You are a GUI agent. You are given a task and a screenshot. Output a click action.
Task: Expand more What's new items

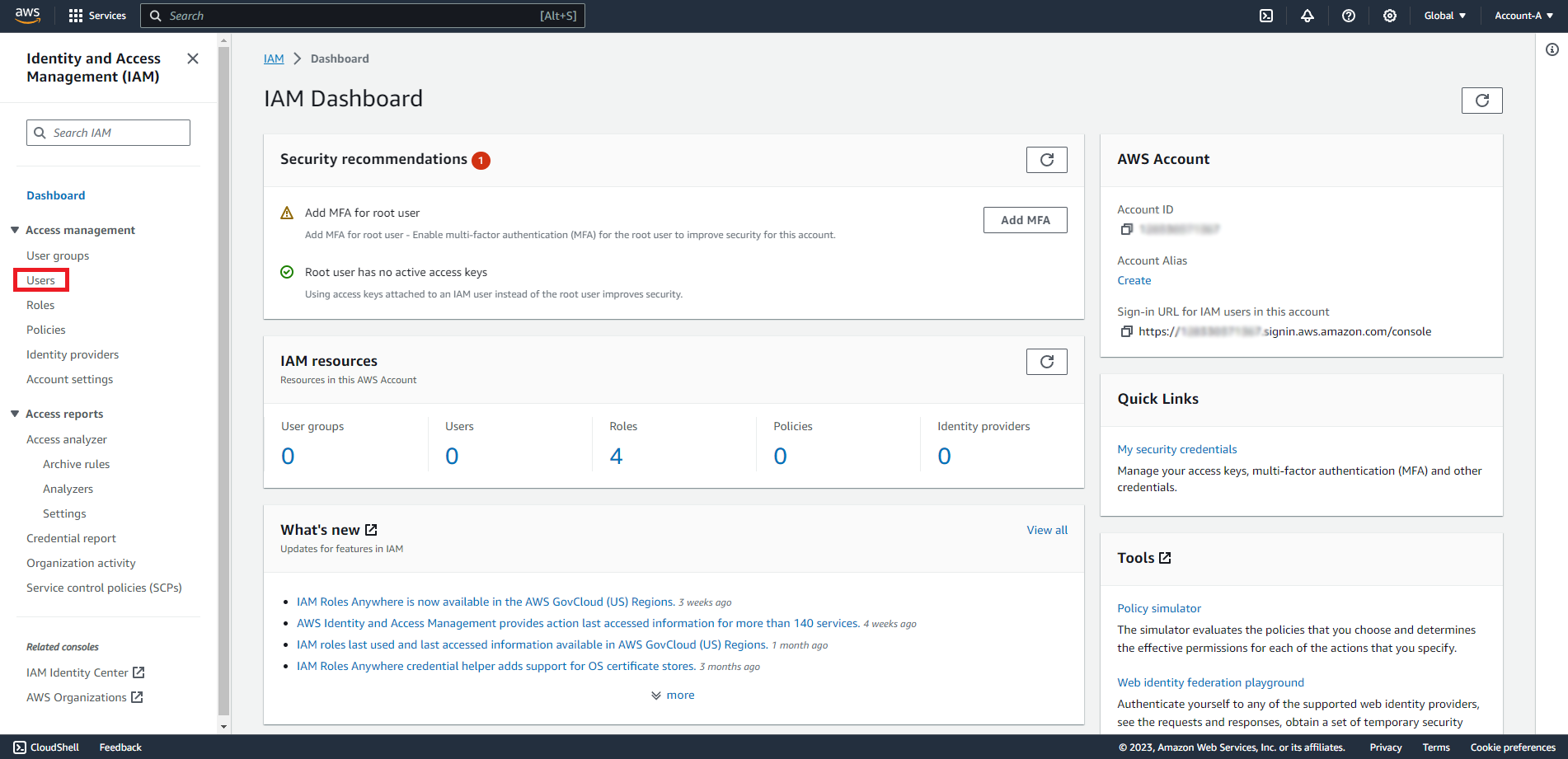[x=673, y=696]
